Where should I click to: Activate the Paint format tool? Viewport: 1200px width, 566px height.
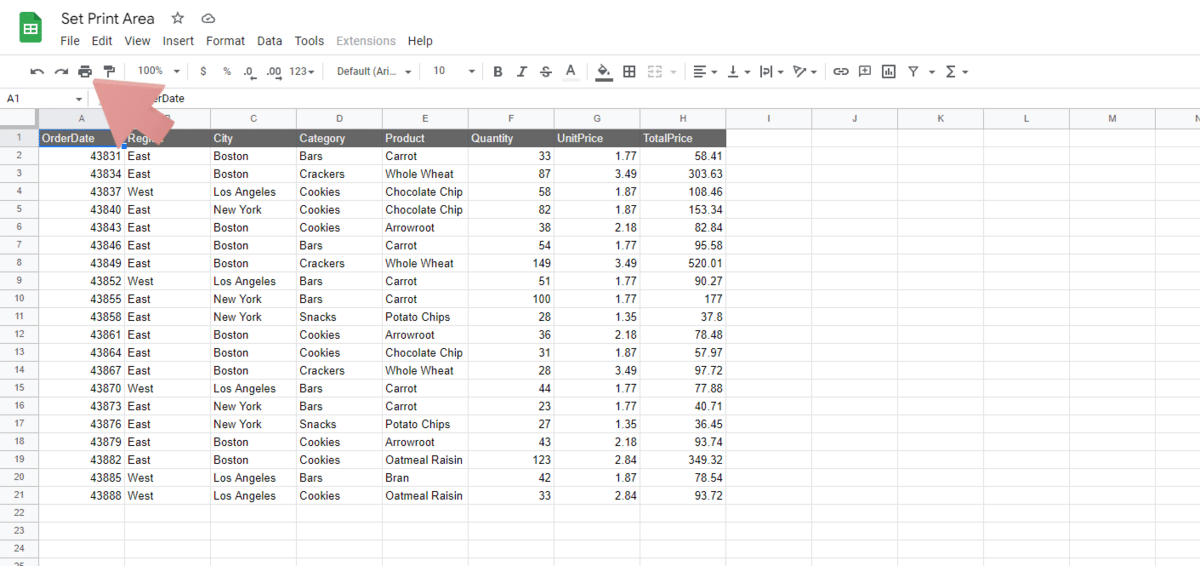[x=109, y=72]
